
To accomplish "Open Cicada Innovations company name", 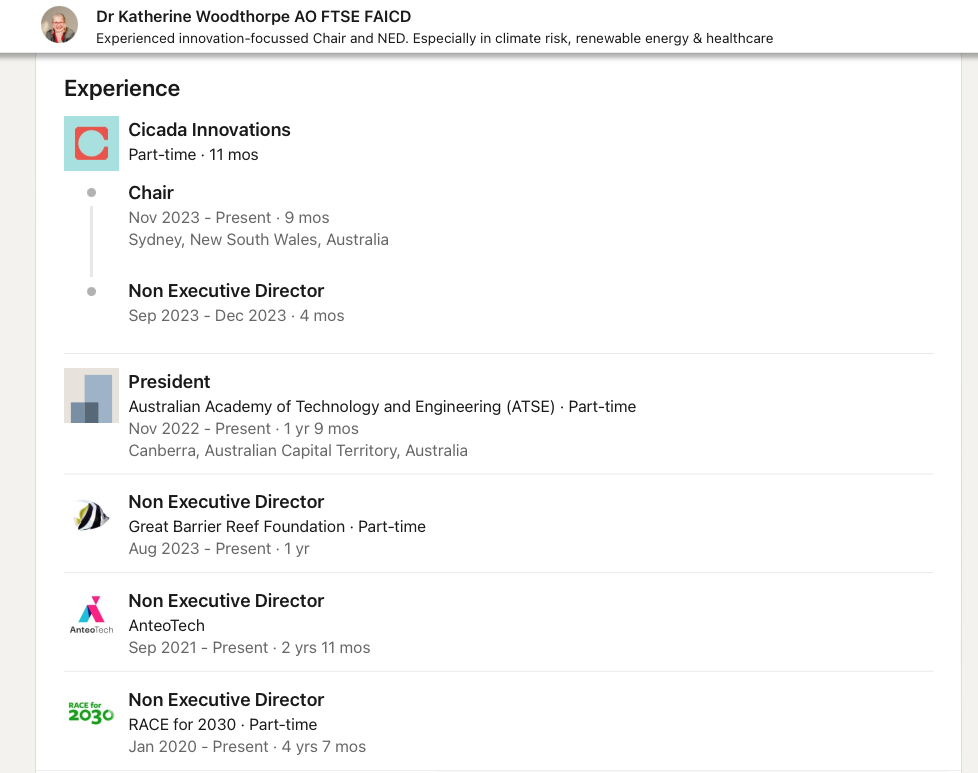I will point(210,130).
